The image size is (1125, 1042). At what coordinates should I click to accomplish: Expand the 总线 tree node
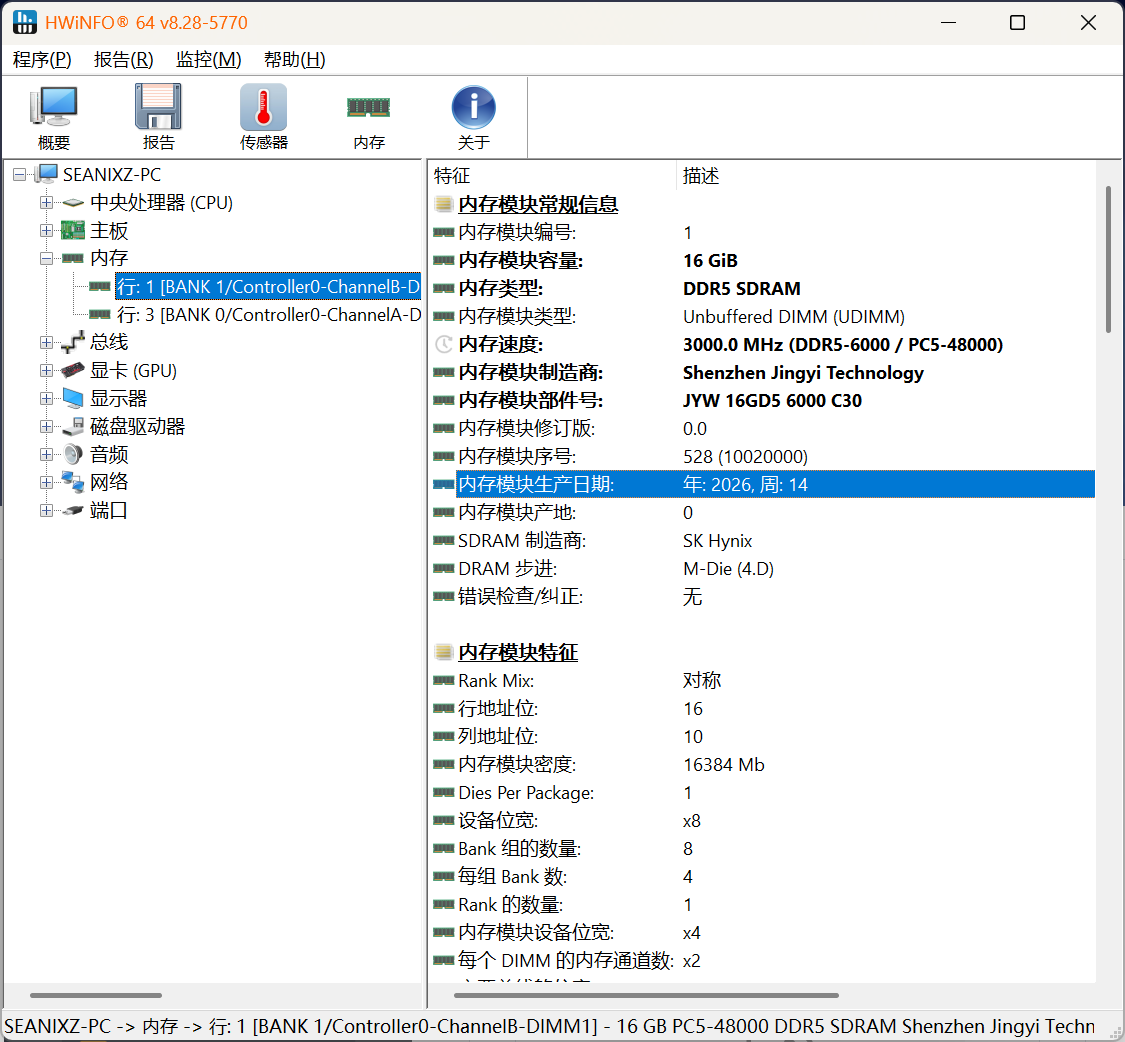point(47,342)
